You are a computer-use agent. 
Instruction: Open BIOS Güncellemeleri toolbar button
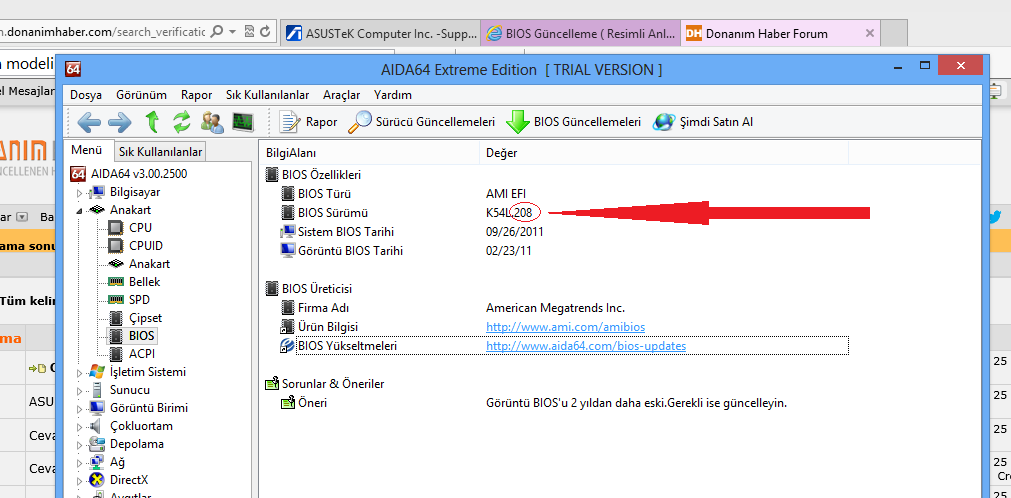[573, 121]
